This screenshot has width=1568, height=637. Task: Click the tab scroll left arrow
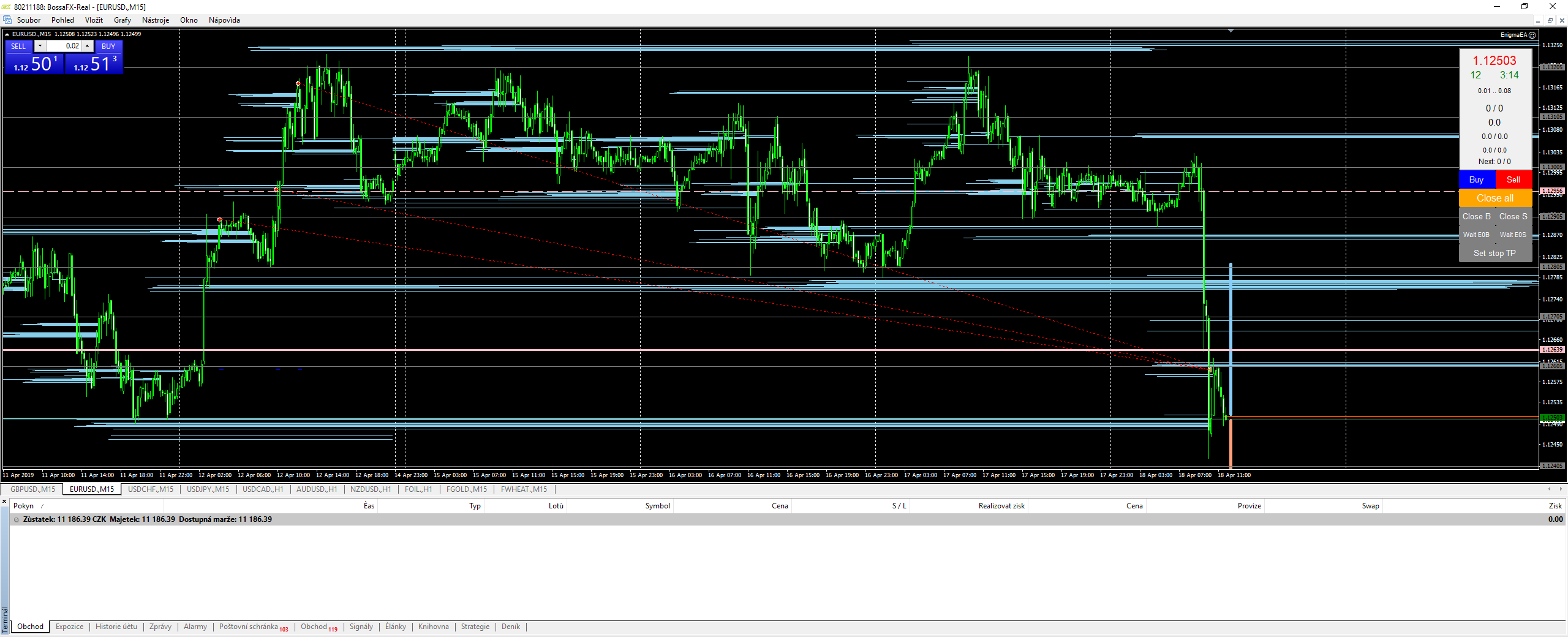tap(1549, 489)
